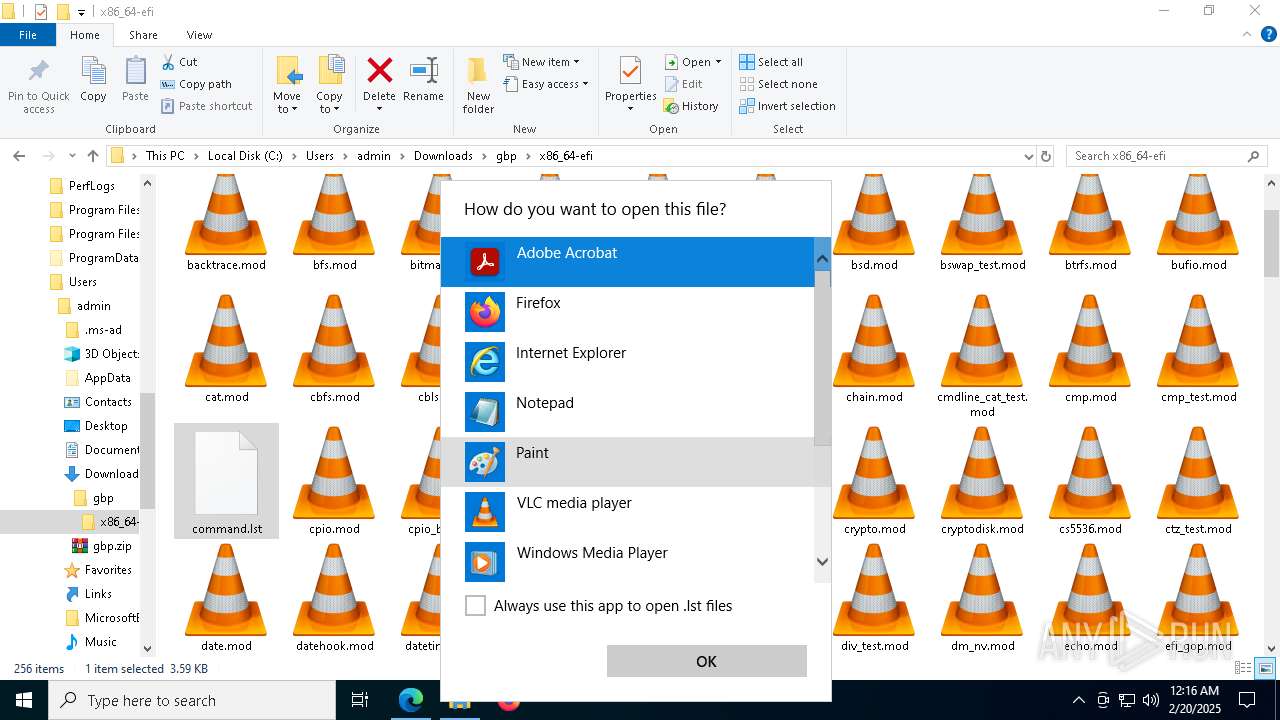Refresh the folder view
Screen dimensions: 1280x720
click(1046, 156)
